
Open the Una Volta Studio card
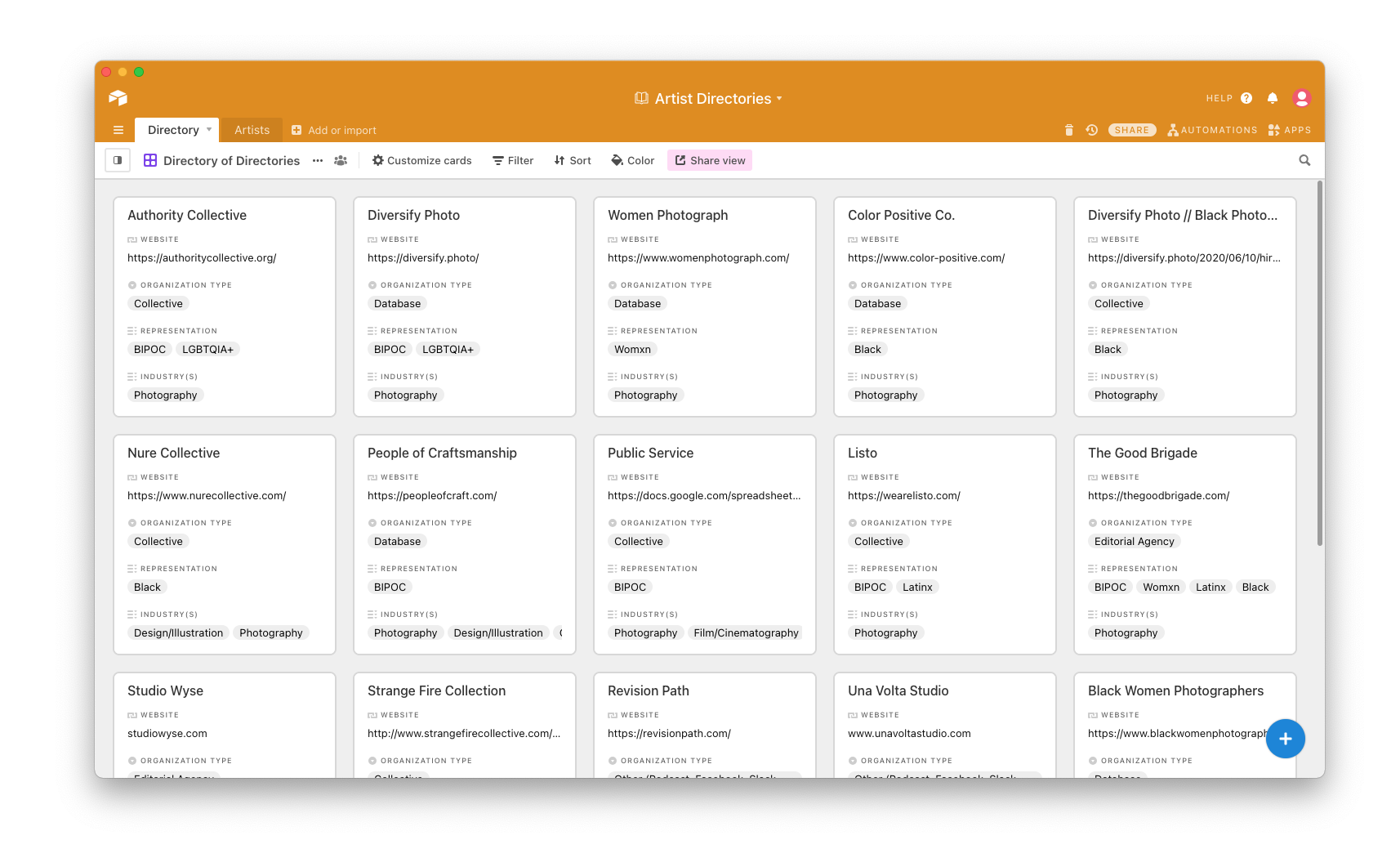tap(945, 725)
